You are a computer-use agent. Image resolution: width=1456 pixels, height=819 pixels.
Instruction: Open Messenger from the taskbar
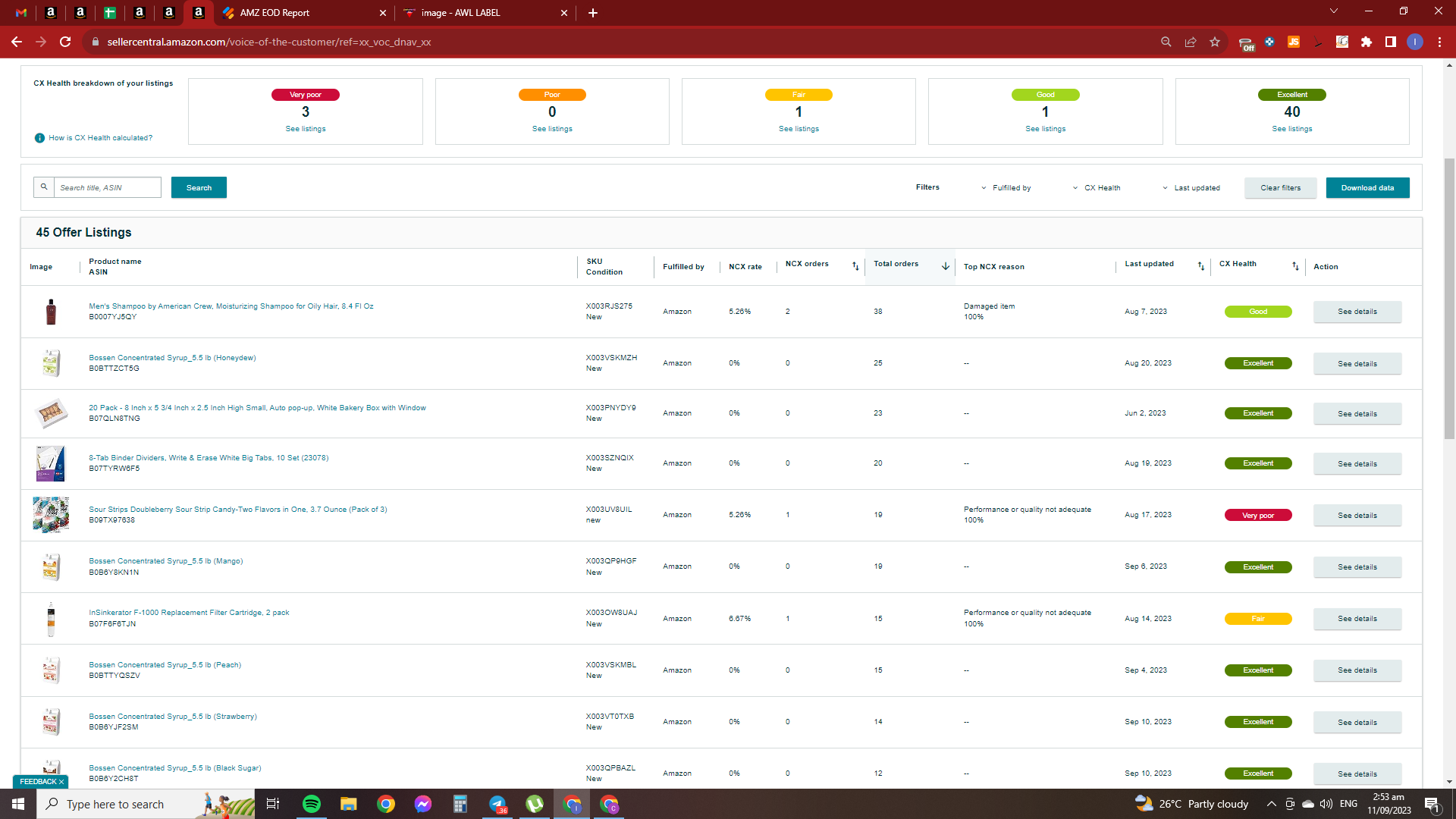pos(422,804)
